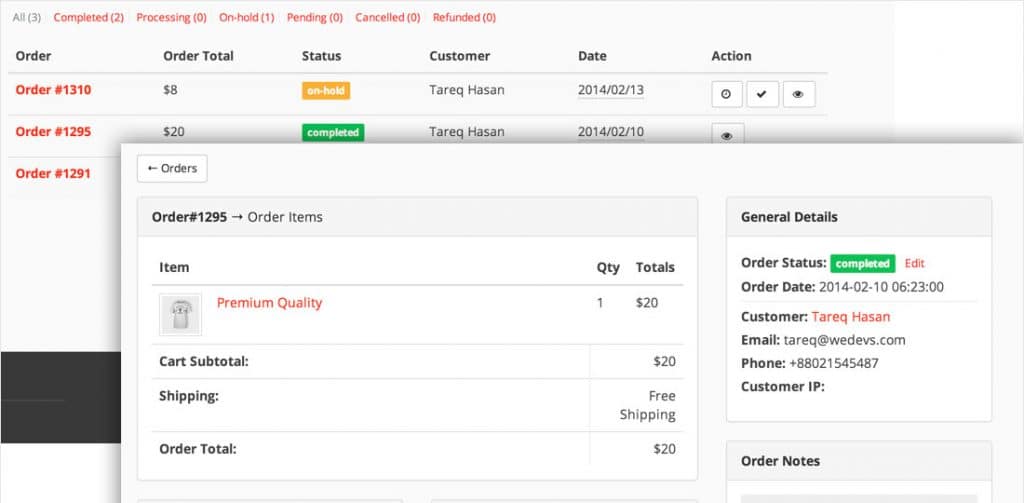Screen dimensions: 1024x503
Task: Open Order #1295 link in orders list
Action: click(54, 132)
